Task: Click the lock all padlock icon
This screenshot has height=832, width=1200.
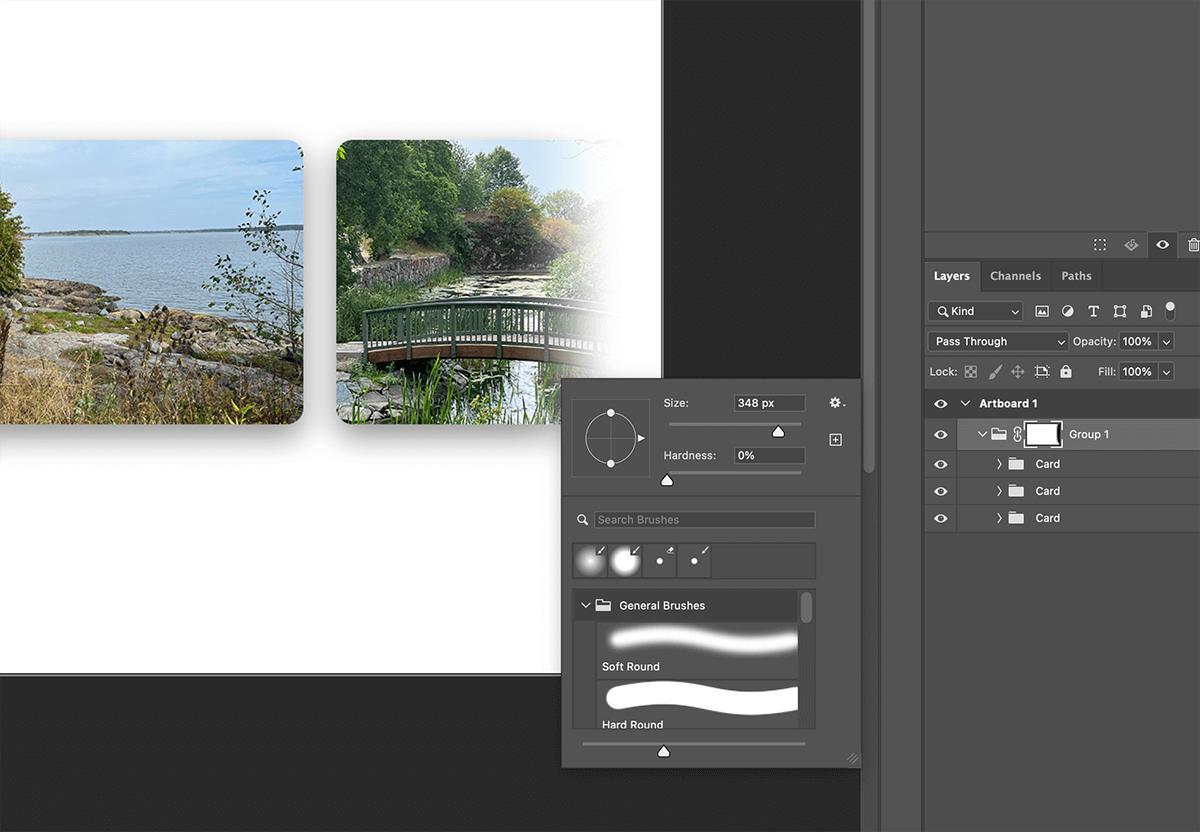Action: click(x=1066, y=372)
